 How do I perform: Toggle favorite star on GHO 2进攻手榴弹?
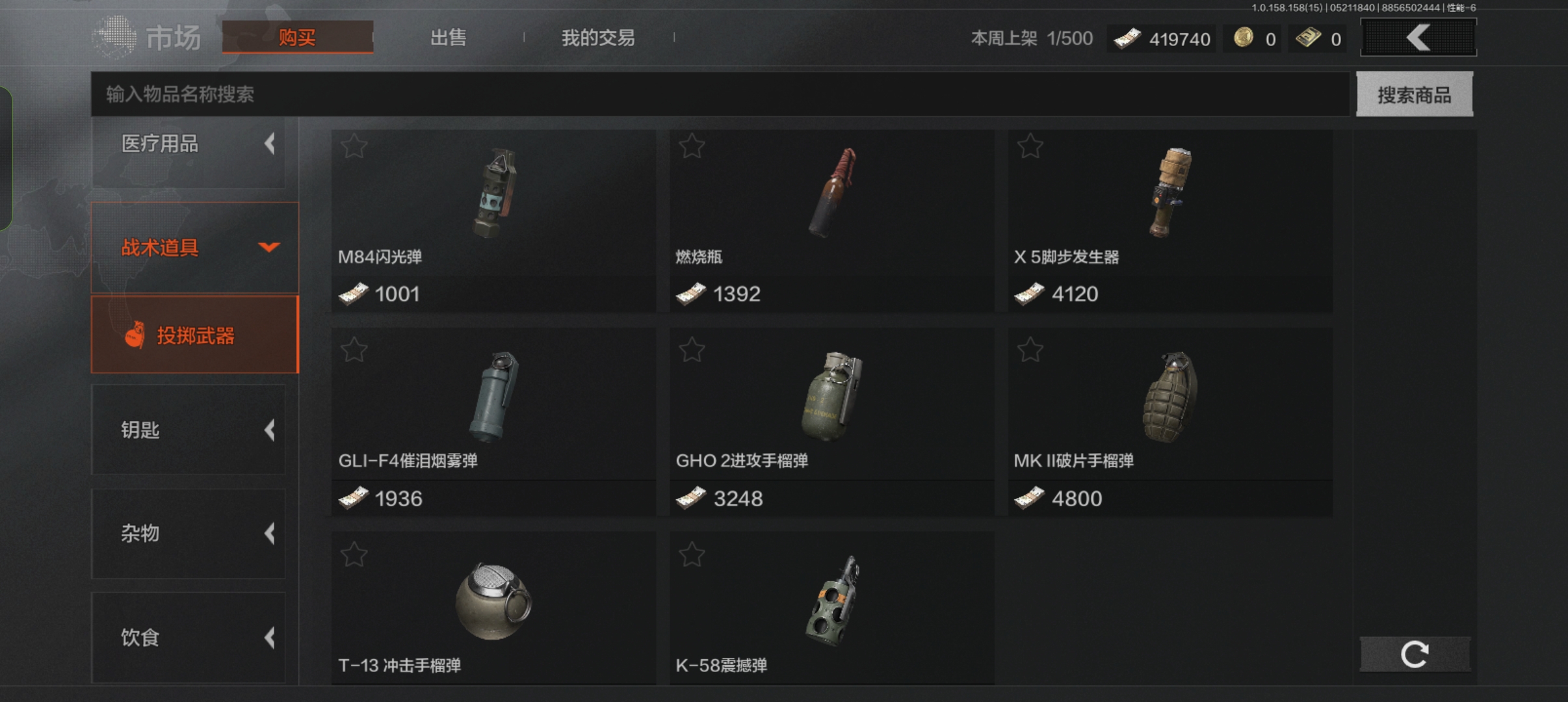[692, 350]
